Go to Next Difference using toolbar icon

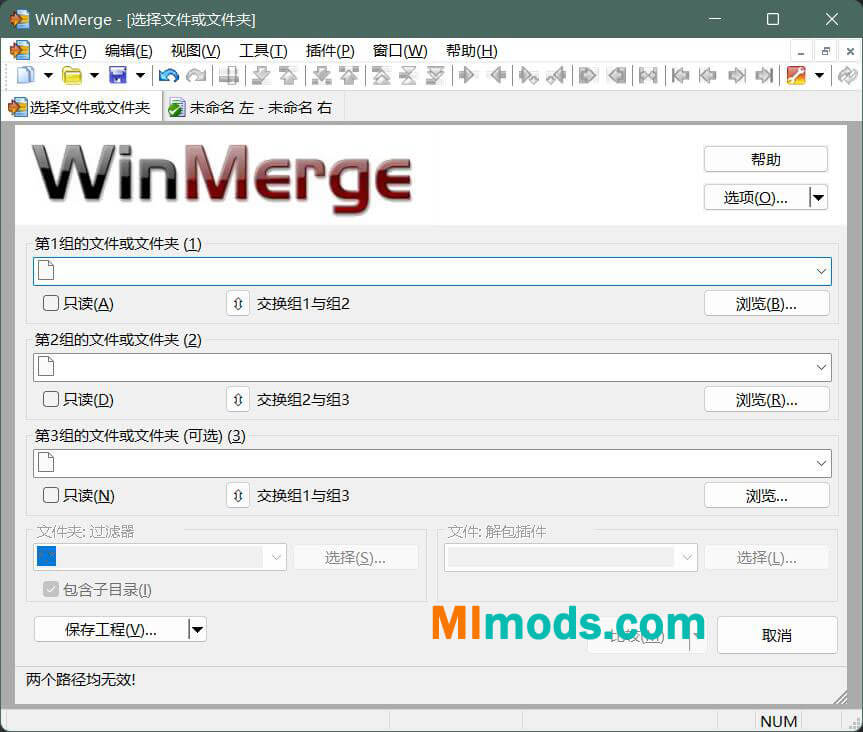(x=260, y=75)
